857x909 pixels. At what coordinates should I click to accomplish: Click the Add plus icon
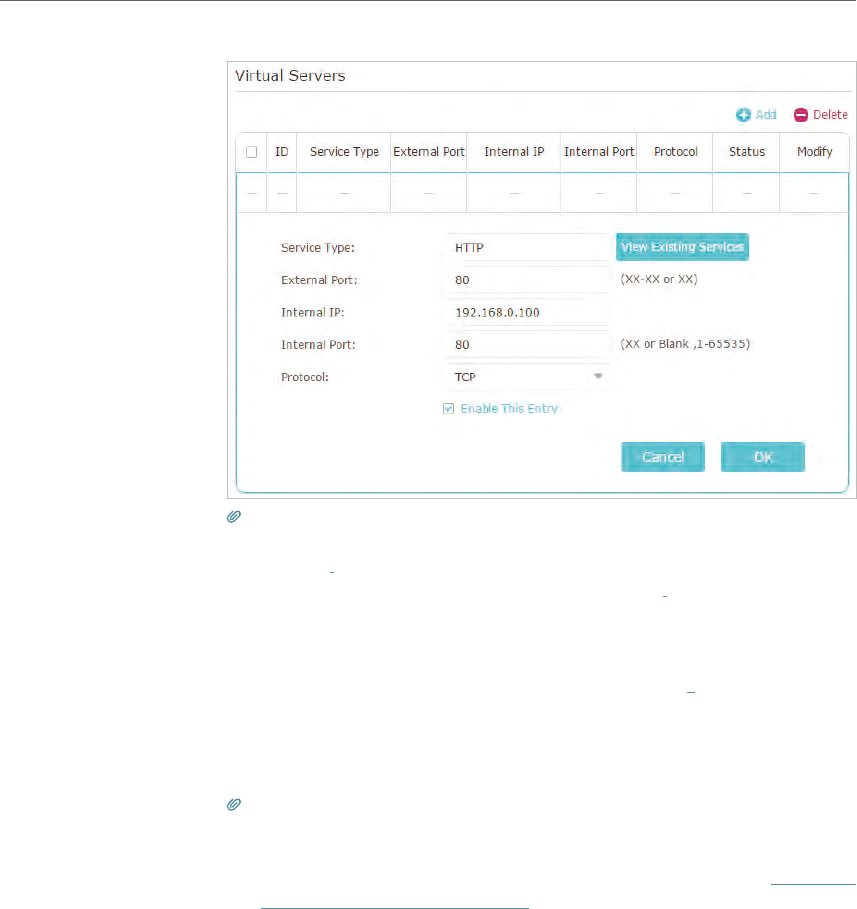(x=743, y=115)
